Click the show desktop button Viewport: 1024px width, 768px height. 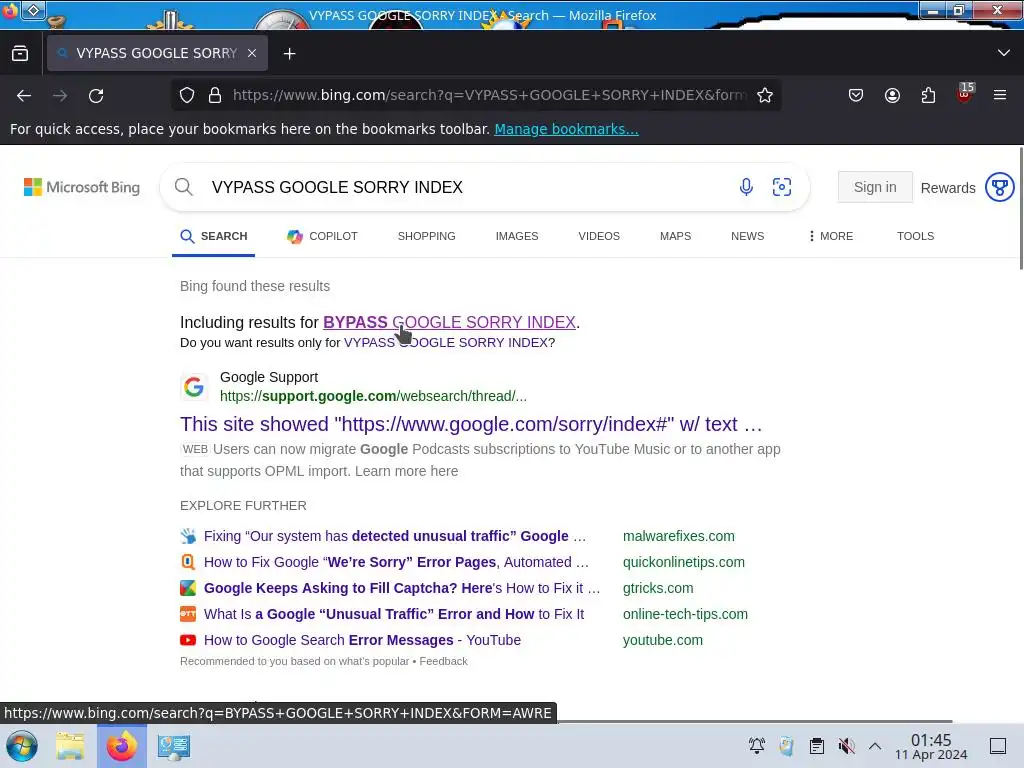(x=998, y=746)
